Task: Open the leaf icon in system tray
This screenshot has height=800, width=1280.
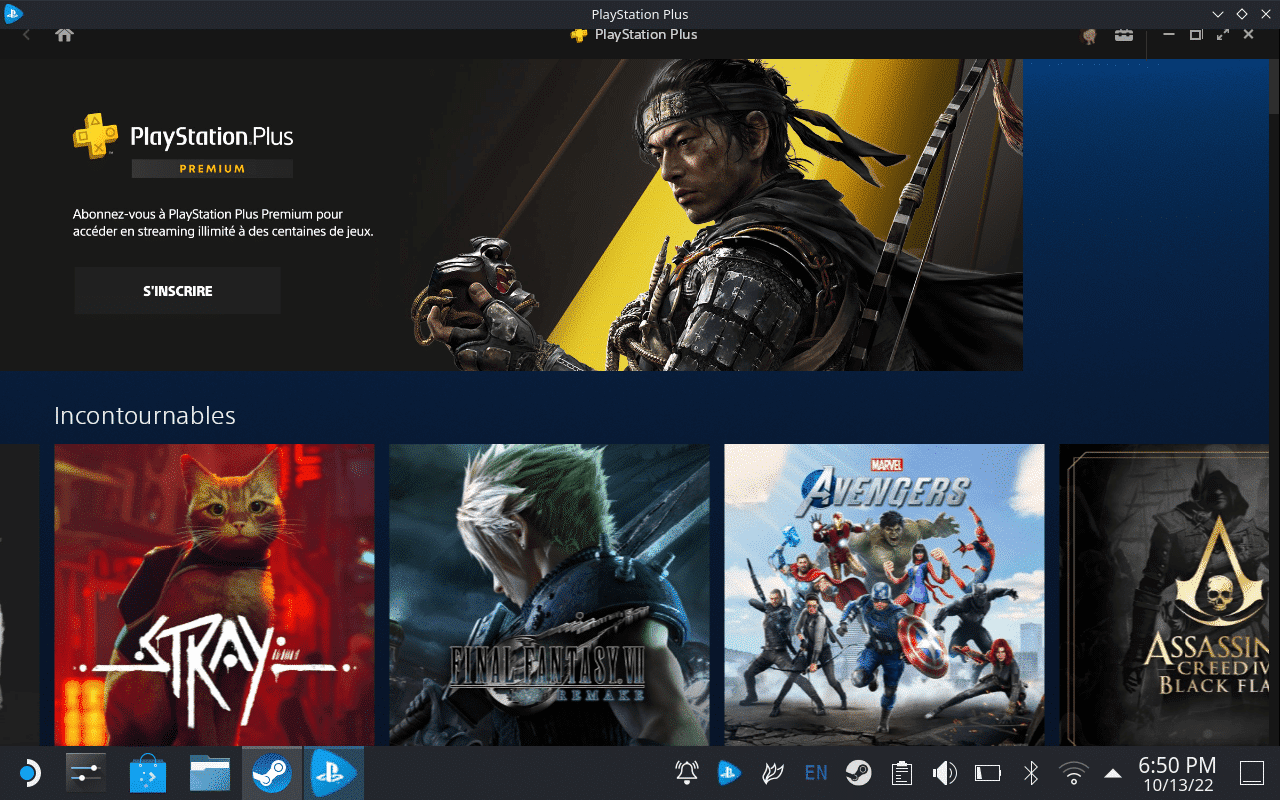Action: tap(772, 772)
